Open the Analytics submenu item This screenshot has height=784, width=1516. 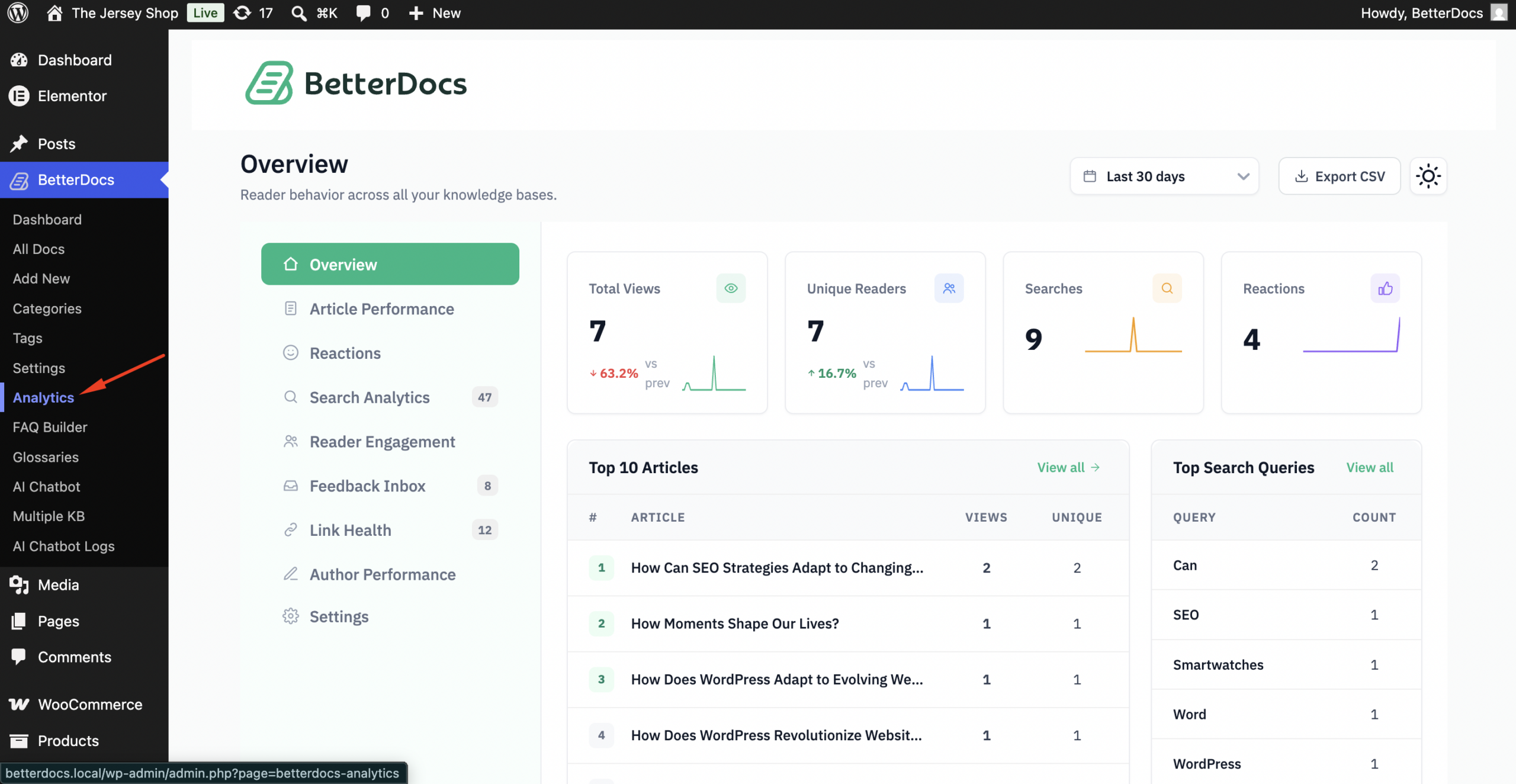pos(43,397)
